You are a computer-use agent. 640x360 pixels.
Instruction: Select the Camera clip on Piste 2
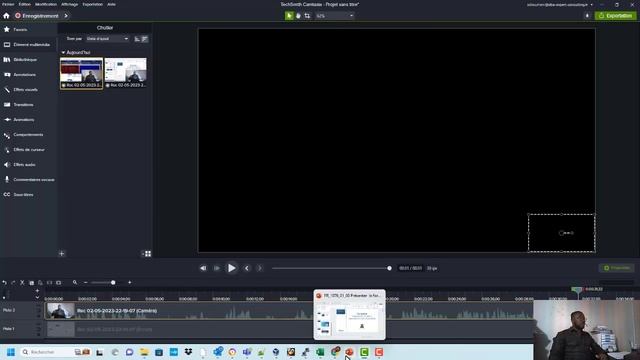click(x=289, y=311)
